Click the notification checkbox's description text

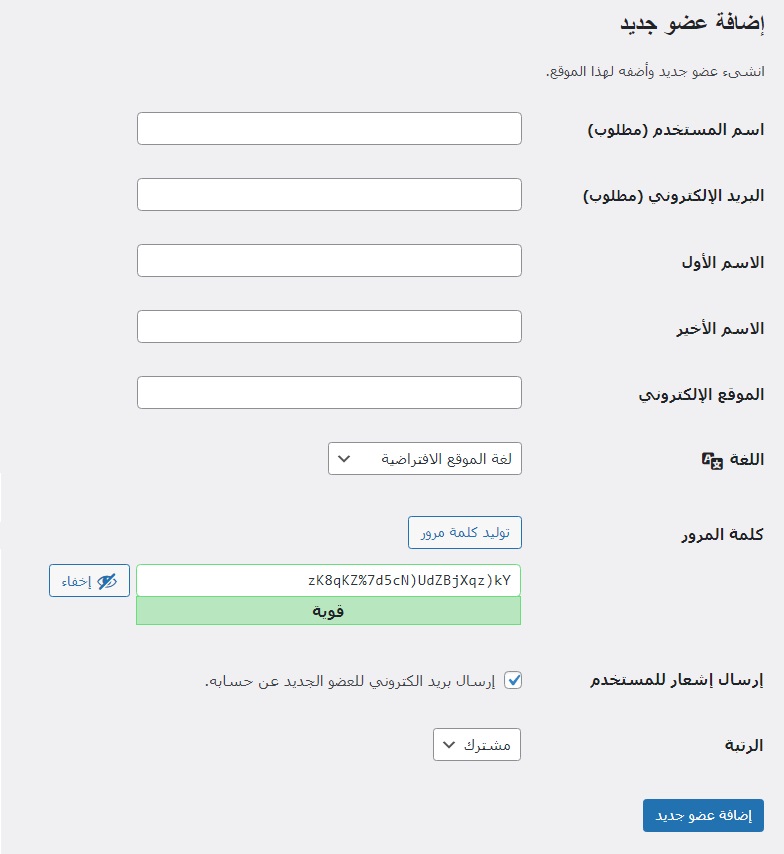[350, 681]
